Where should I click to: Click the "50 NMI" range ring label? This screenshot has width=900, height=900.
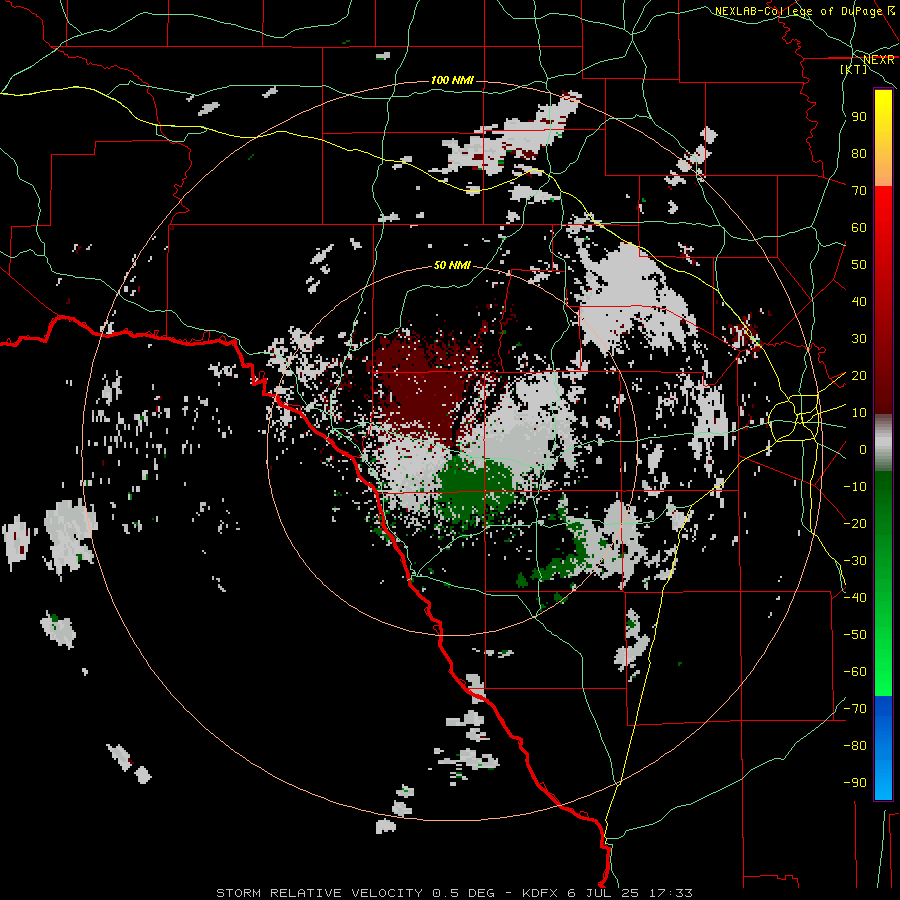pyautogui.click(x=452, y=265)
